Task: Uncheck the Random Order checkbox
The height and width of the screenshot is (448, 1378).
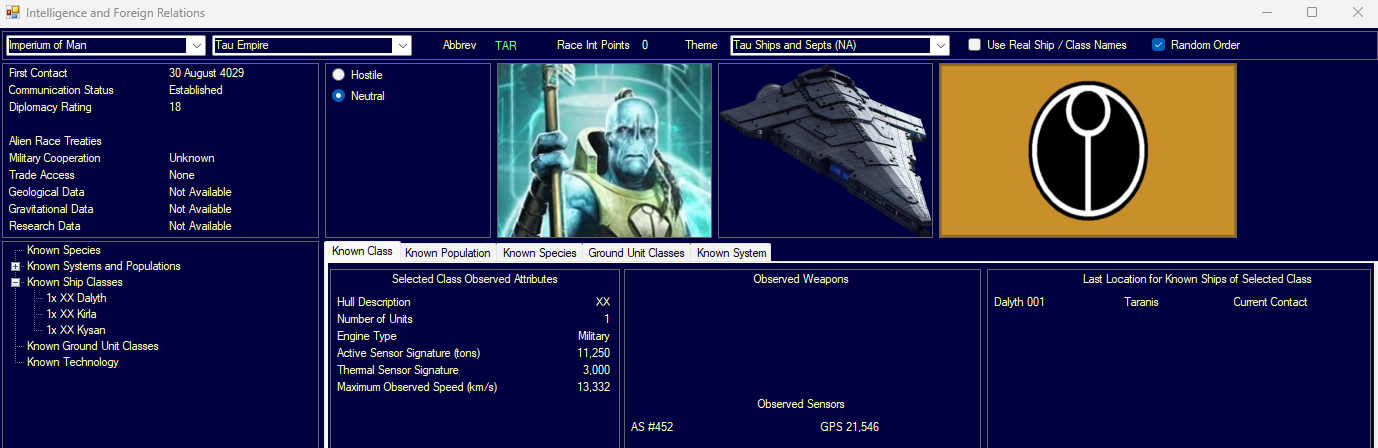Action: point(1158,45)
